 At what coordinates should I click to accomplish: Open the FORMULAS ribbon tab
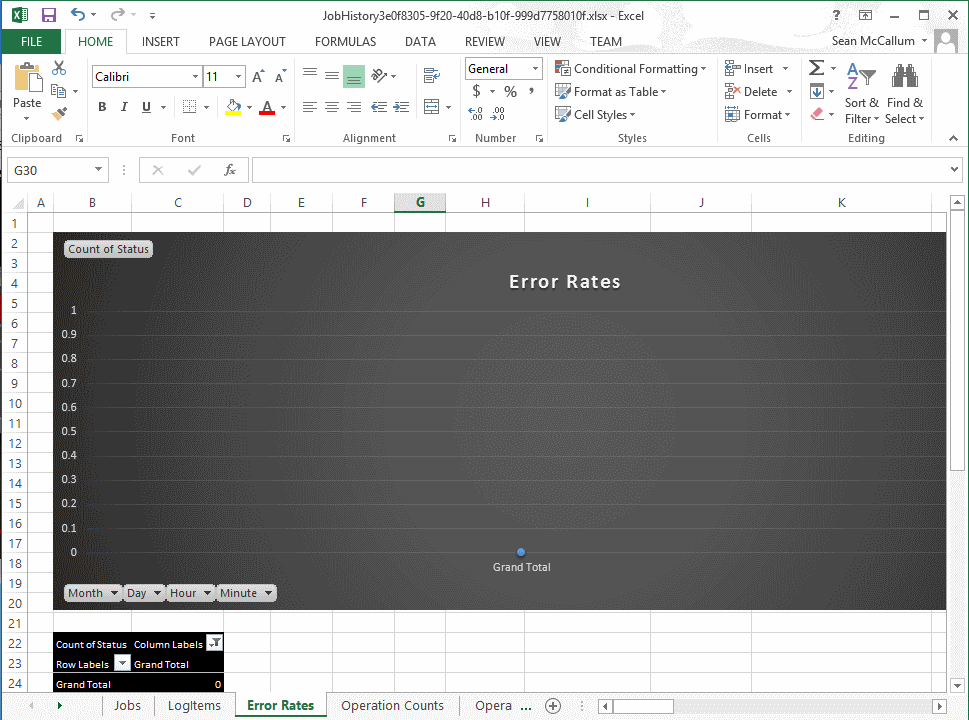pos(345,42)
